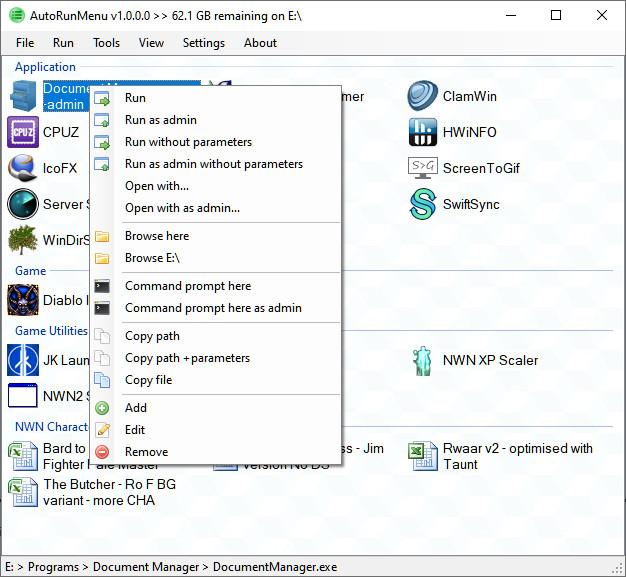Click the HWiNFO label
This screenshot has width=626, height=577.
point(470,132)
